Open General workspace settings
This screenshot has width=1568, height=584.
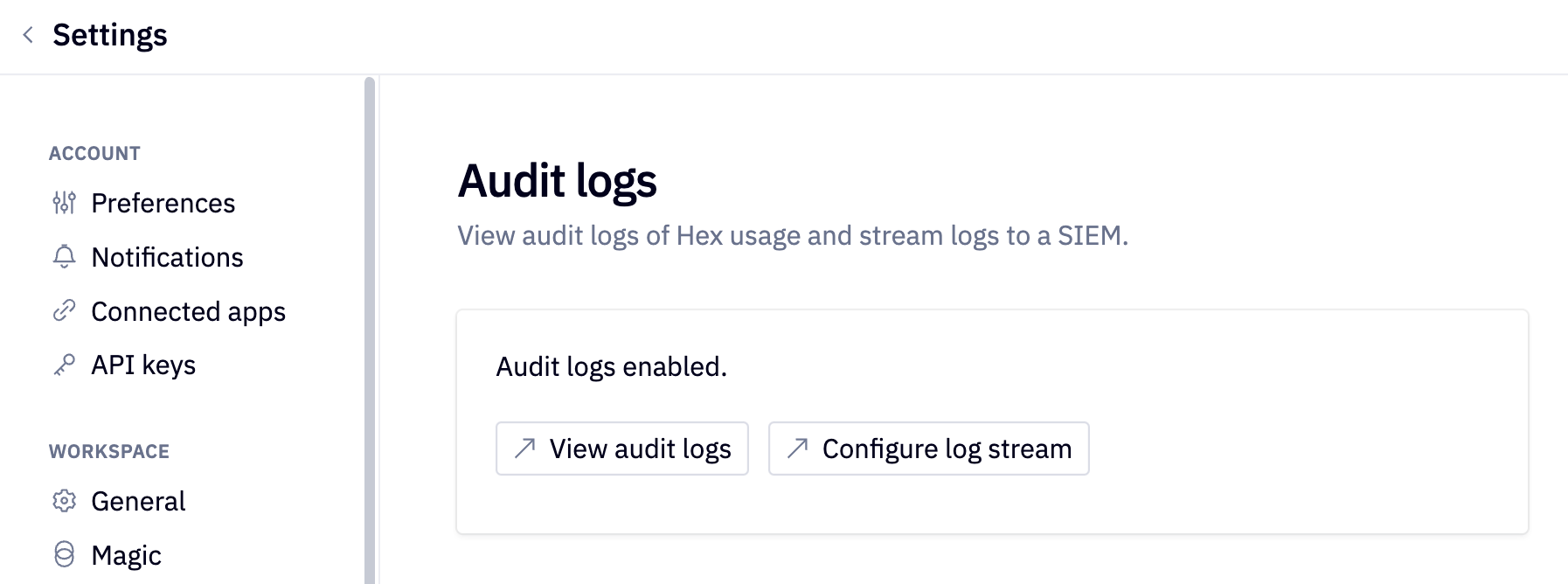click(x=138, y=501)
